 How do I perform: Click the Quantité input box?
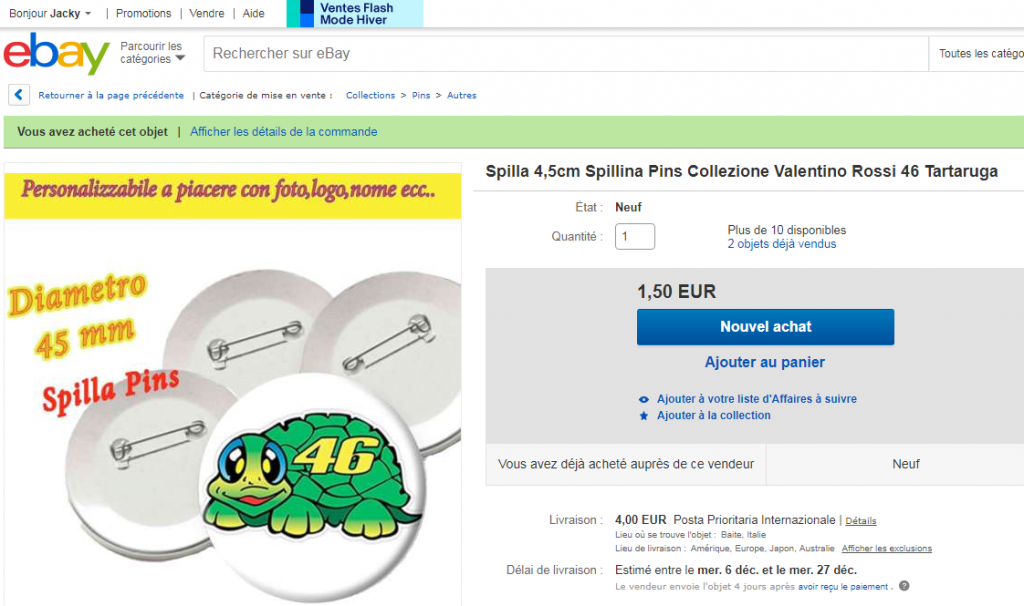635,236
